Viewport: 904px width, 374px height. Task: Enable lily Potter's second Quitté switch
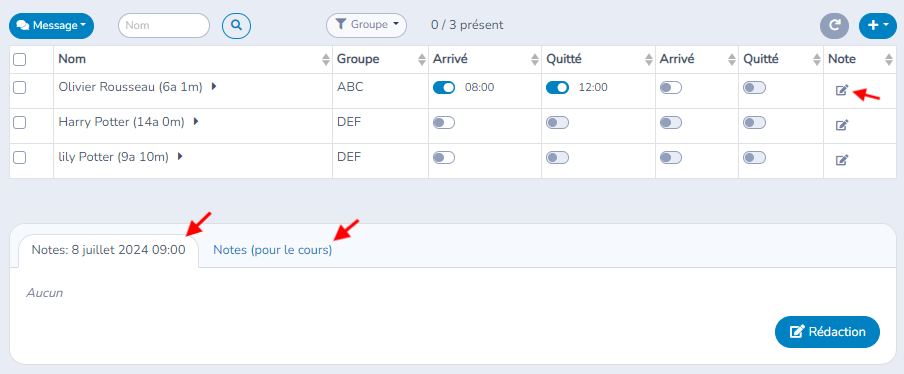click(x=755, y=158)
